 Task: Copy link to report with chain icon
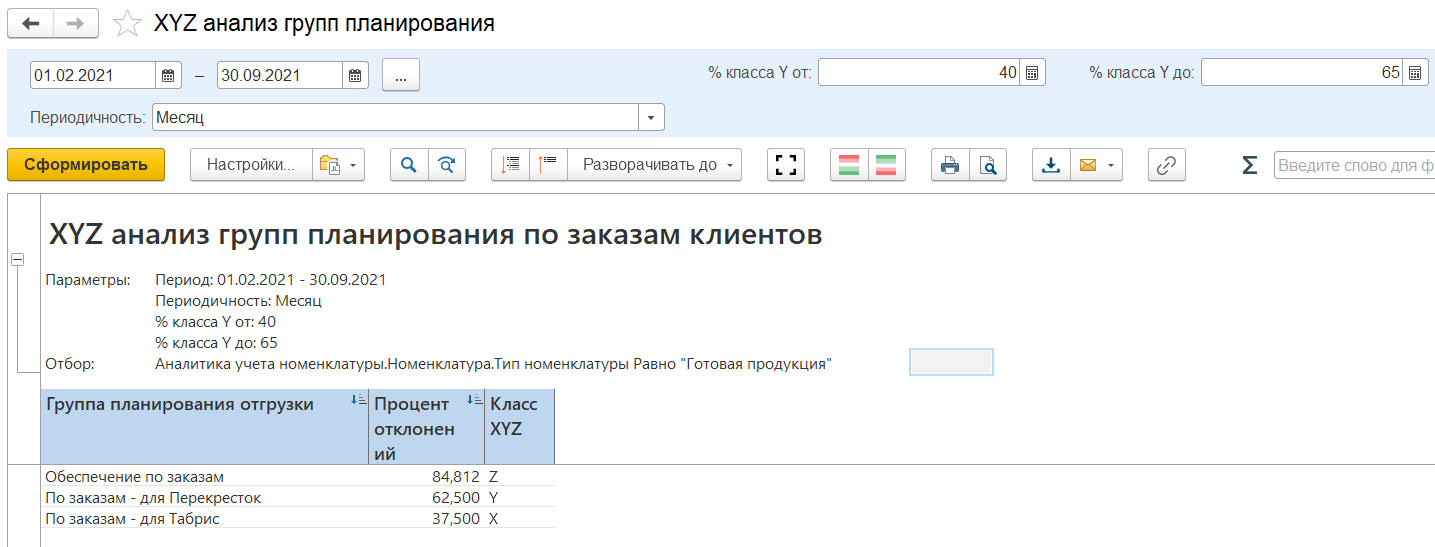click(1165, 166)
